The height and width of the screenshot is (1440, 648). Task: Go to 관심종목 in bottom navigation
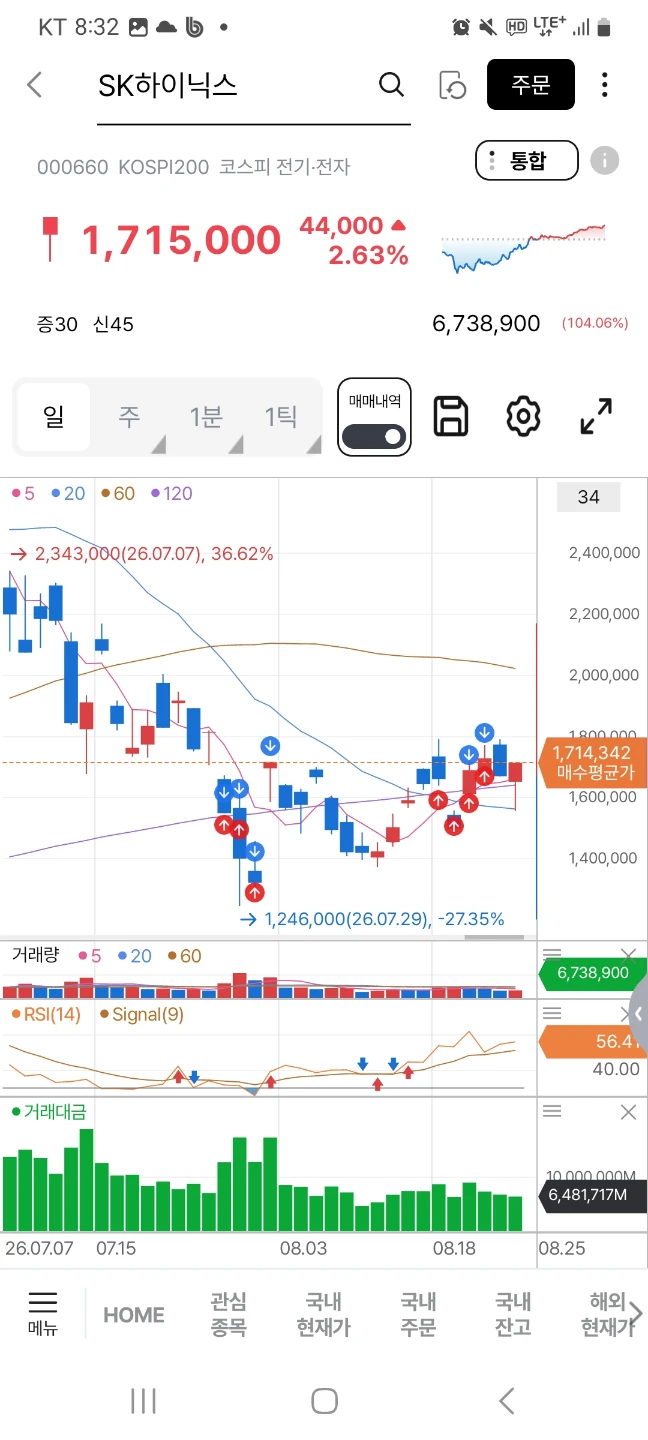[x=228, y=1314]
